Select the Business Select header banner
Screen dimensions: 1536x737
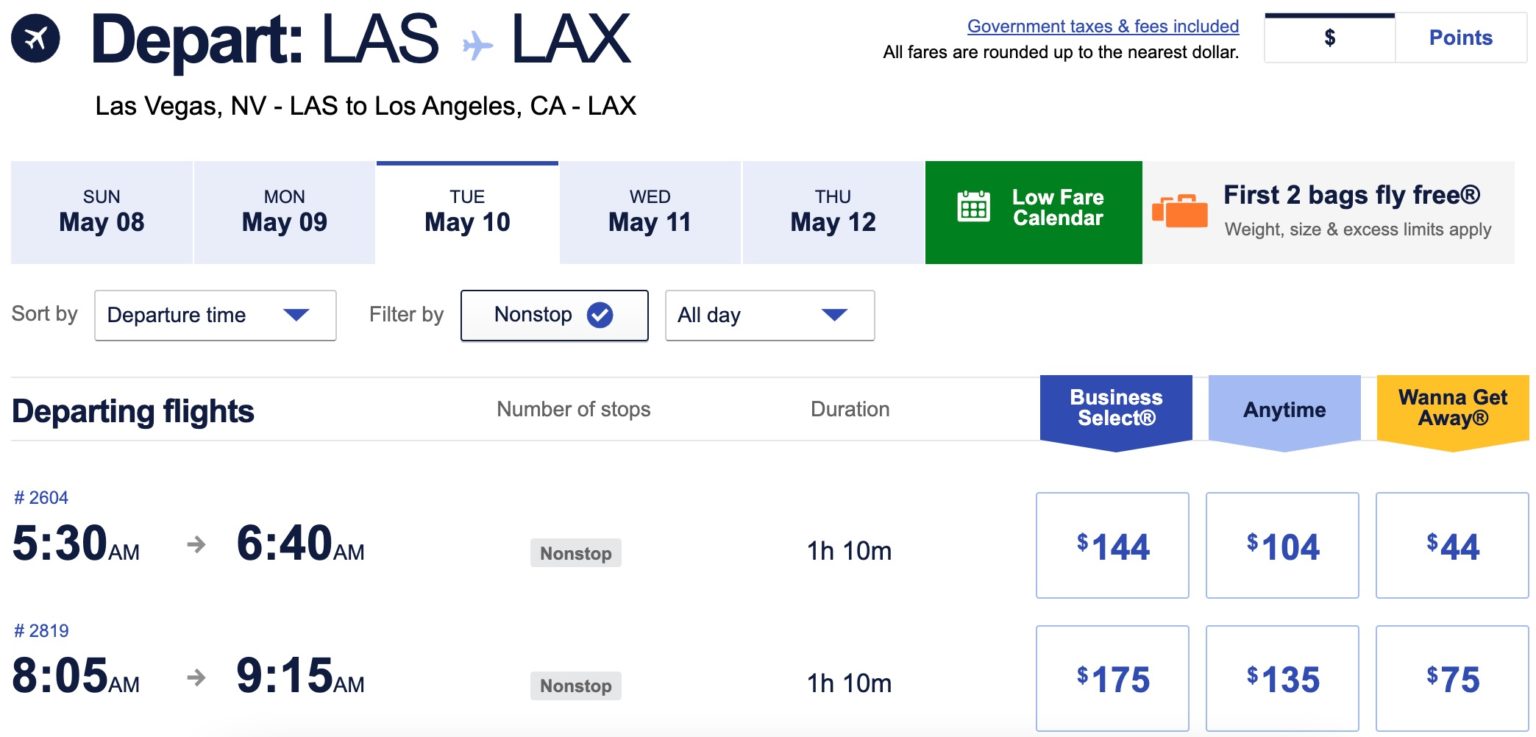coord(1116,408)
